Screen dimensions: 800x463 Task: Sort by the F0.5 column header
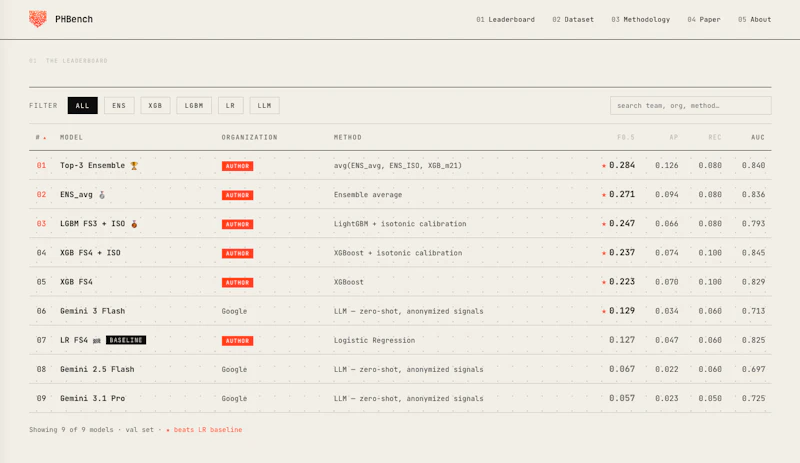tap(626, 137)
